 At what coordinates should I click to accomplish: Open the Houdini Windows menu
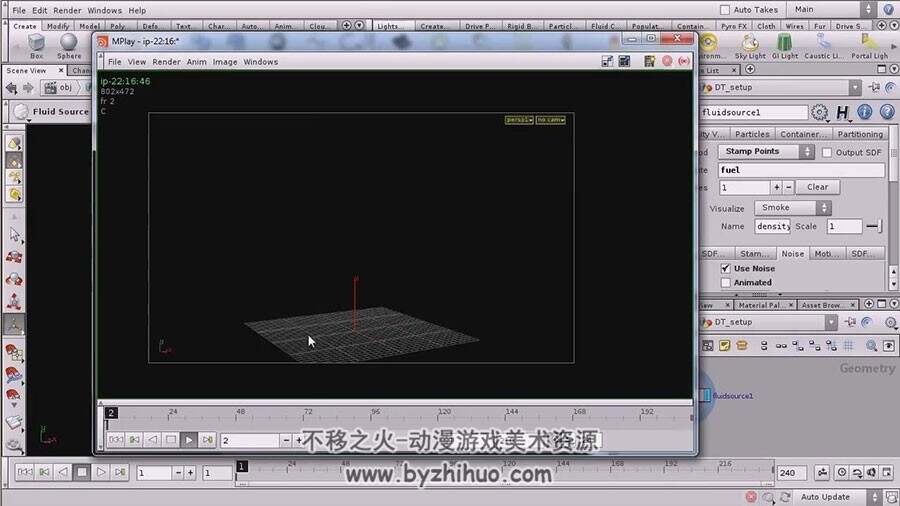(104, 10)
